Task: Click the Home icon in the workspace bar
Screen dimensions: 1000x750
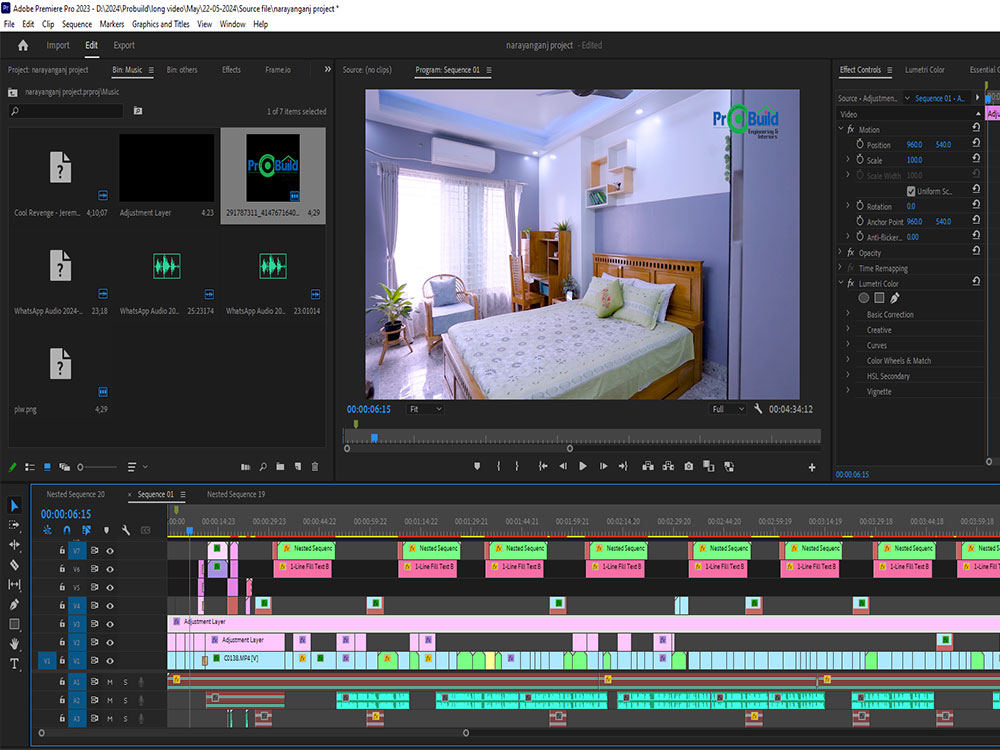Action: pyautogui.click(x=23, y=45)
